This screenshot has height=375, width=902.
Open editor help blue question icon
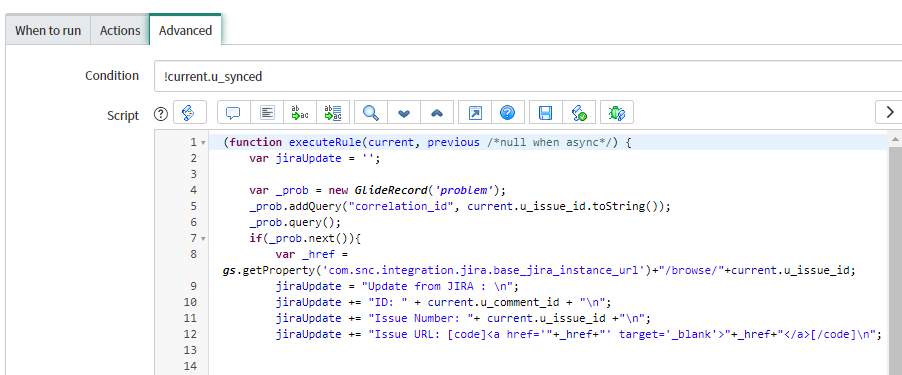pyautogui.click(x=507, y=112)
